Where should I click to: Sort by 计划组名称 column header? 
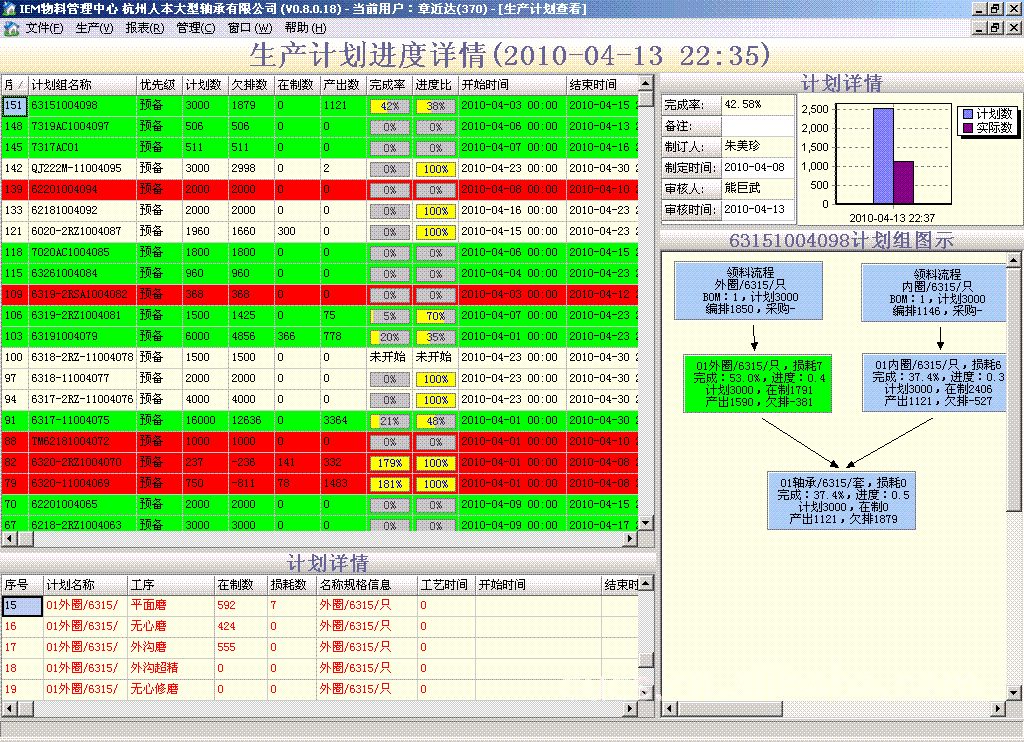(x=82, y=85)
